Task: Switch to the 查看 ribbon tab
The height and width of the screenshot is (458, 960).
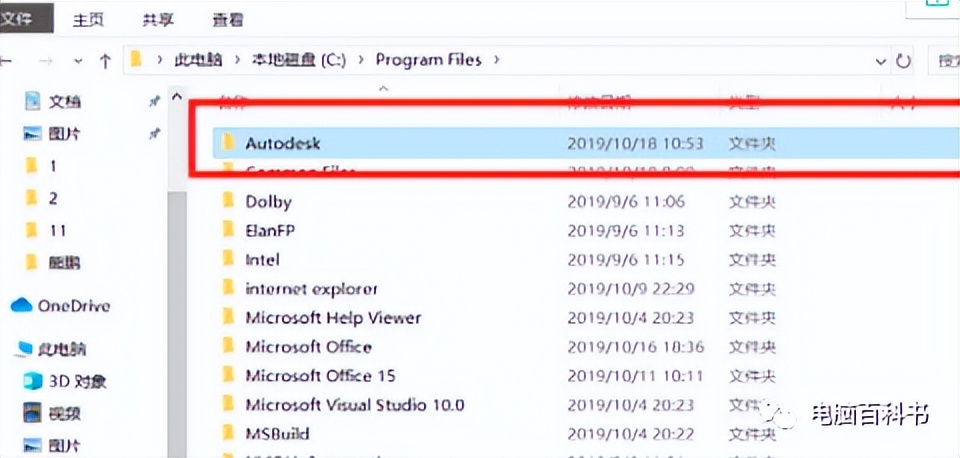Action: [x=227, y=18]
